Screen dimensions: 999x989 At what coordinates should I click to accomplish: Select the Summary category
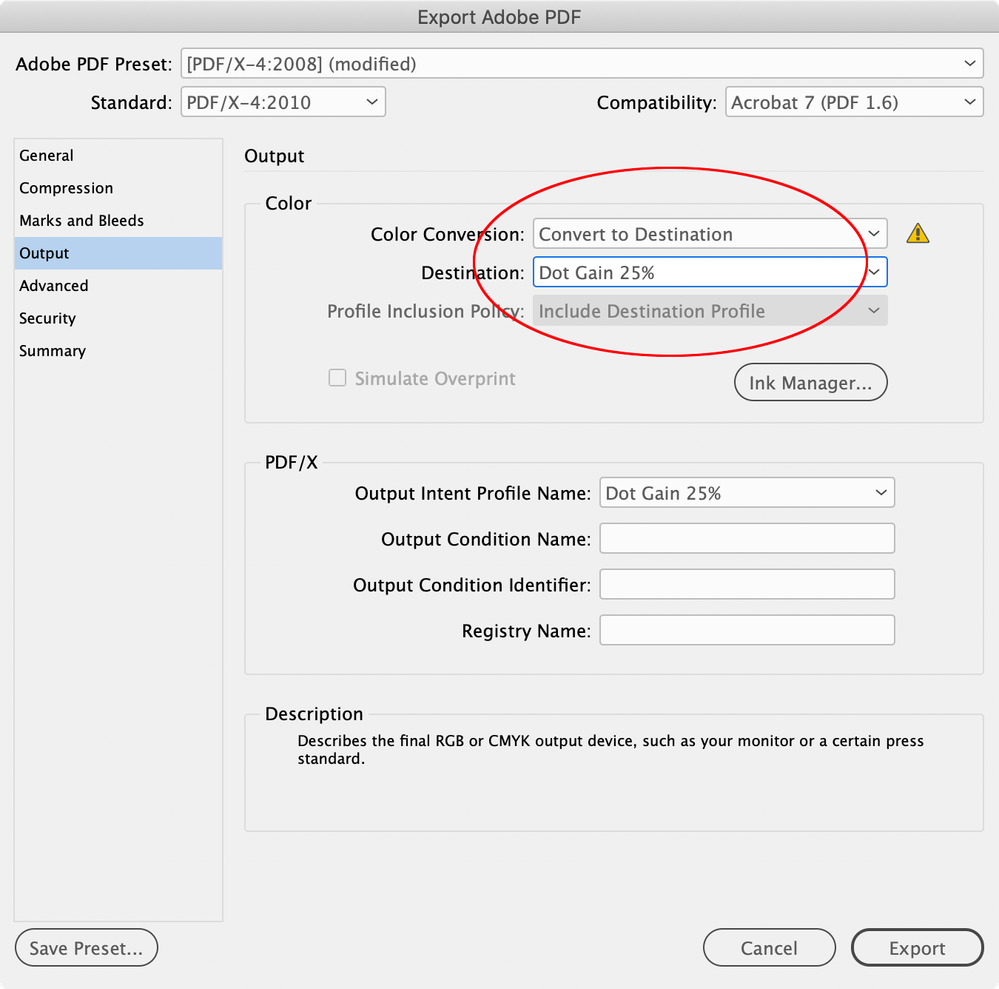[118, 350]
